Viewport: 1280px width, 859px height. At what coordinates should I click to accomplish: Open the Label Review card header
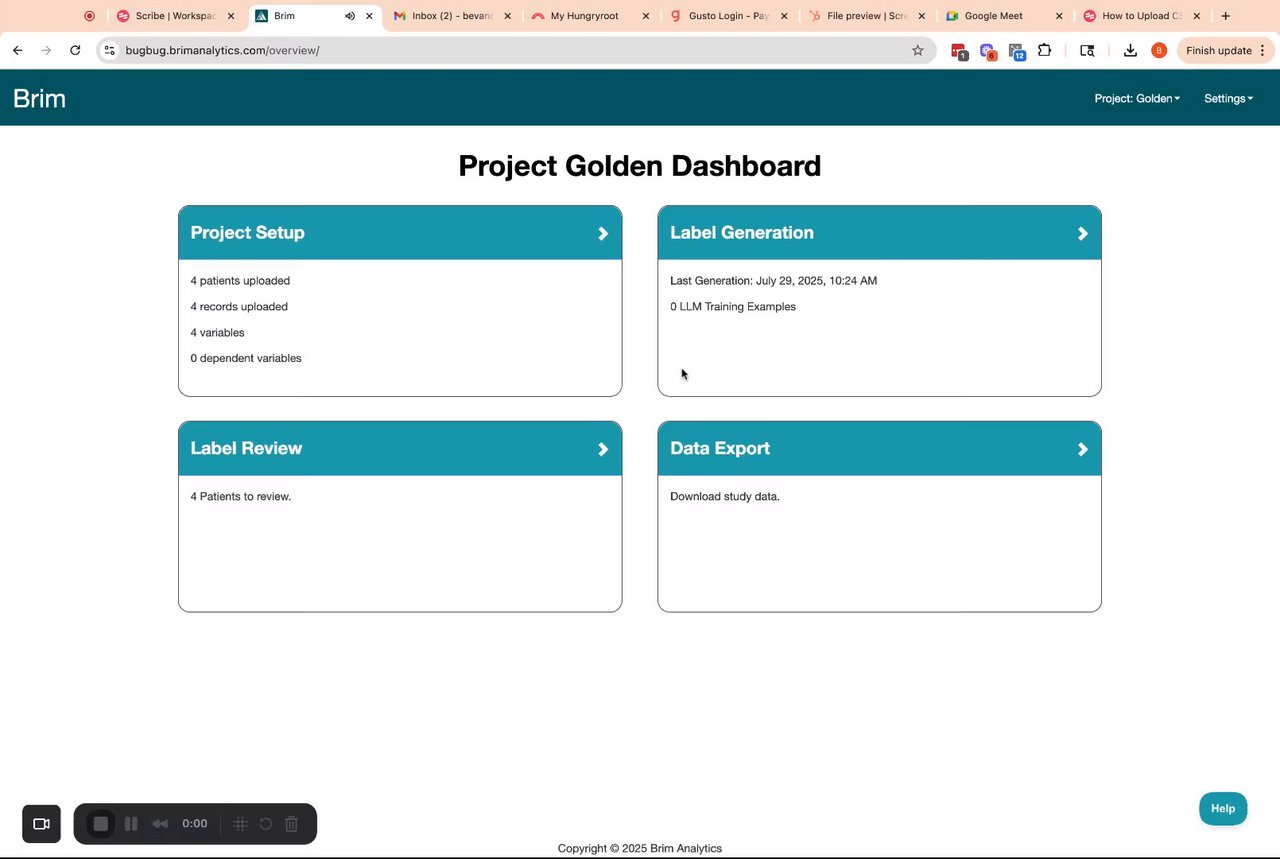(x=400, y=449)
